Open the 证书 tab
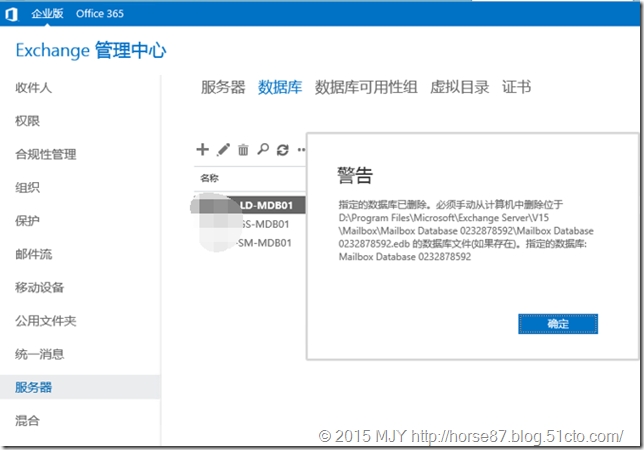 [x=516, y=87]
